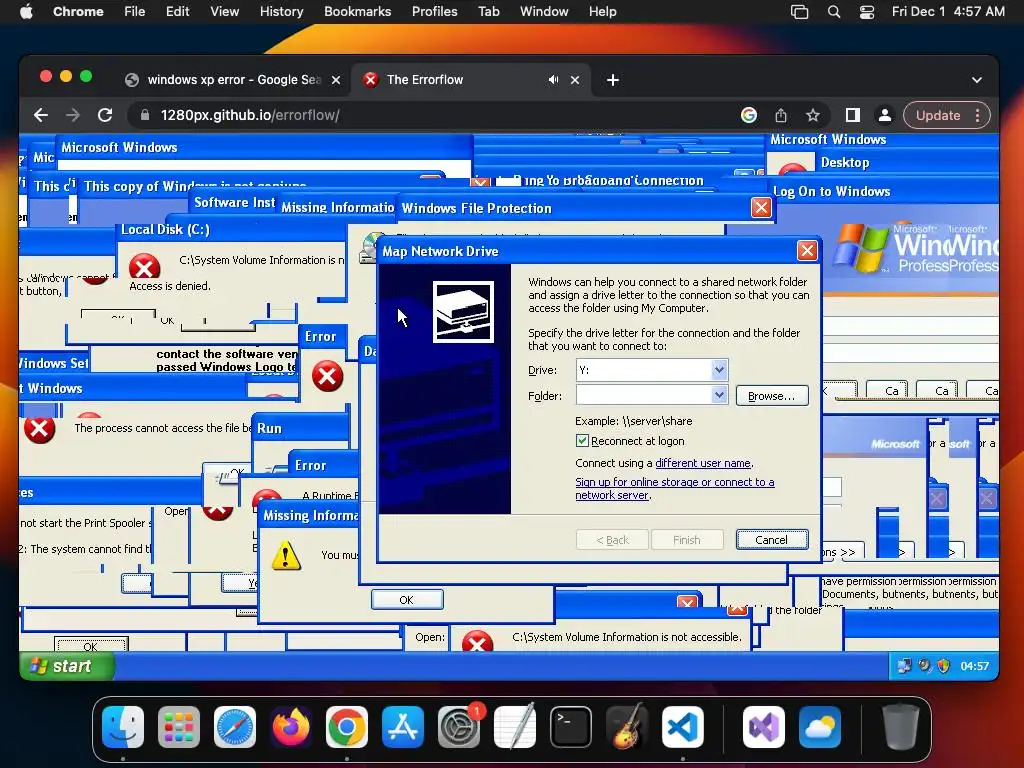Open System Settings from the dock
Viewport: 1024px width, 768px height.
[459, 727]
